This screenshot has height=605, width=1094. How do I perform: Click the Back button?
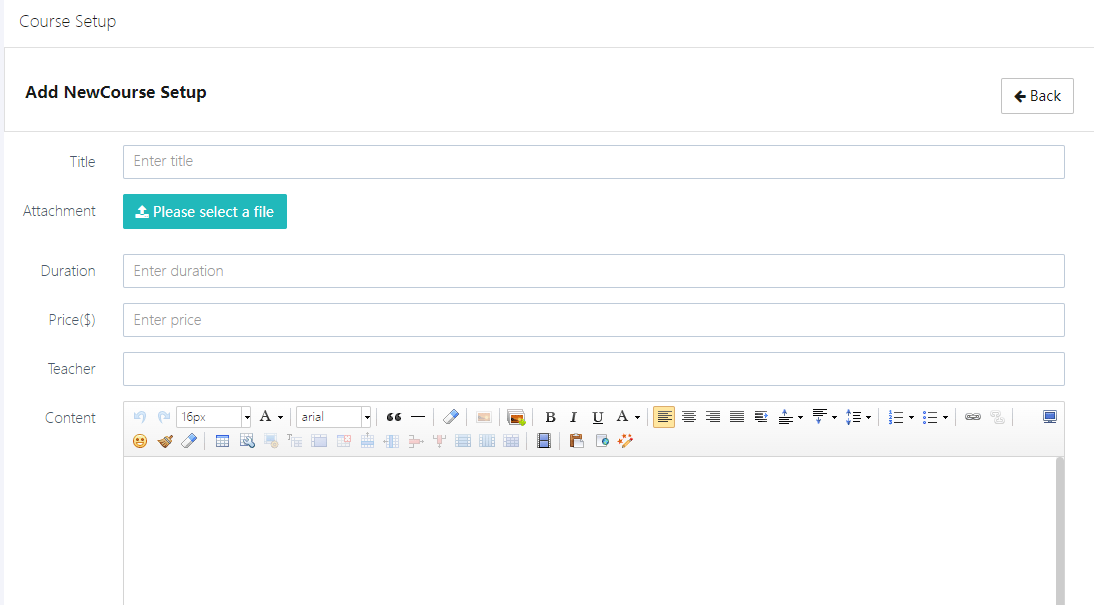[x=1037, y=96]
